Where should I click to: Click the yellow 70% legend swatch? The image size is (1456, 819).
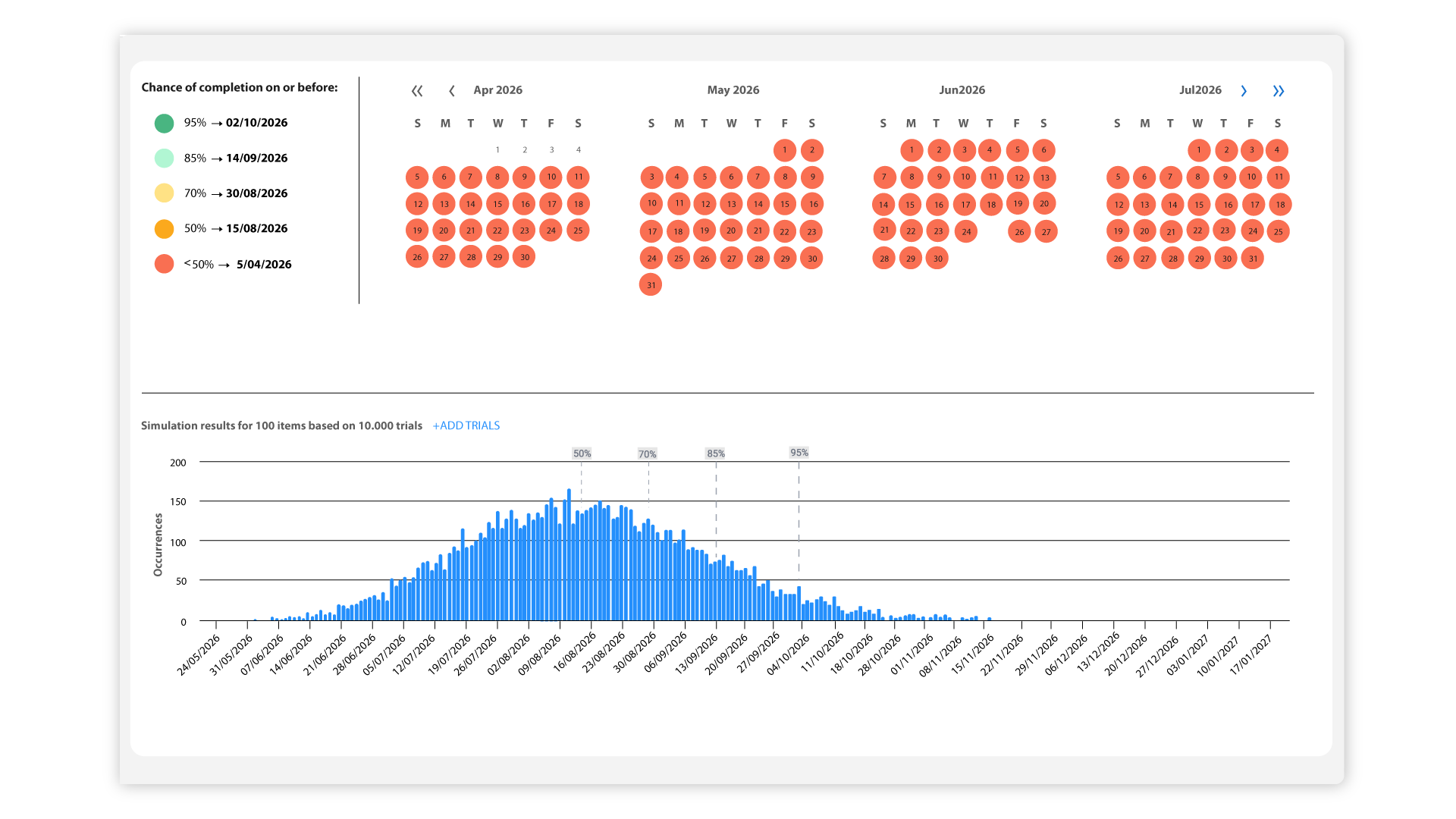point(164,193)
